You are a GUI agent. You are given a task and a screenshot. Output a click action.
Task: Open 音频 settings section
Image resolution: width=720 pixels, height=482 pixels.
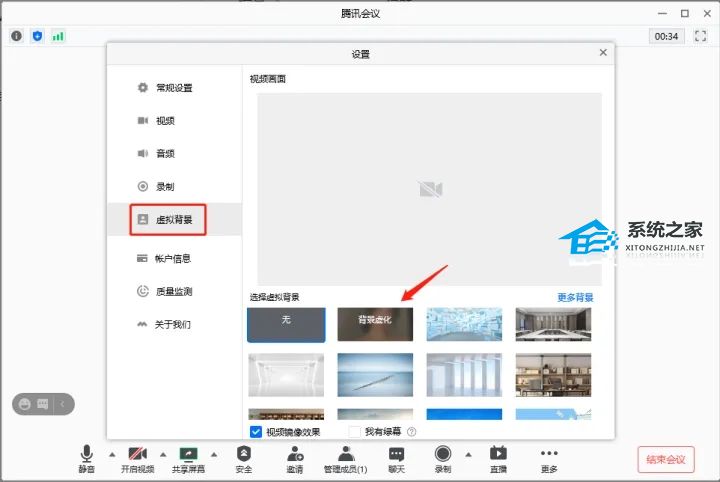tap(174, 153)
